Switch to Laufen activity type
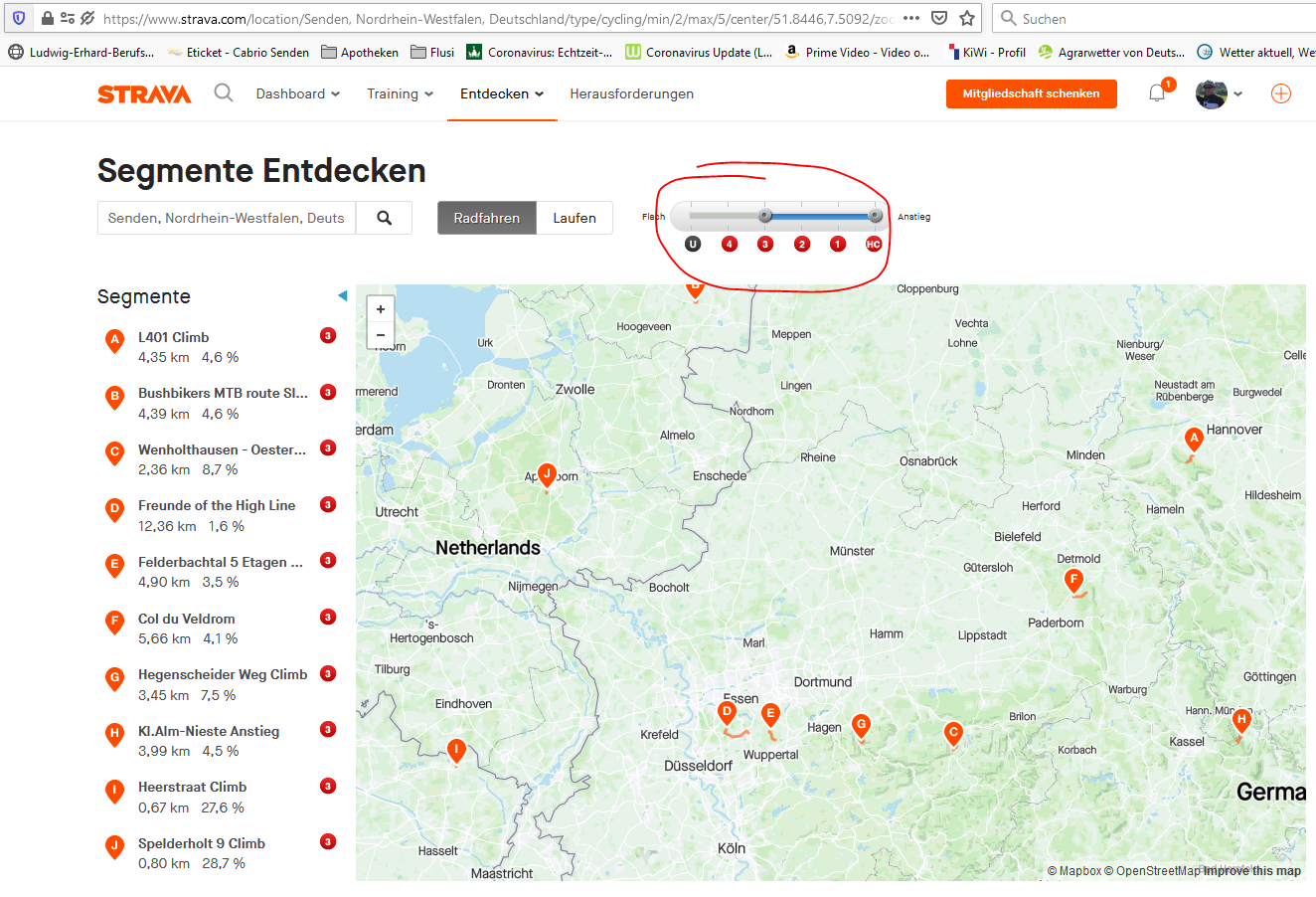 (x=575, y=218)
